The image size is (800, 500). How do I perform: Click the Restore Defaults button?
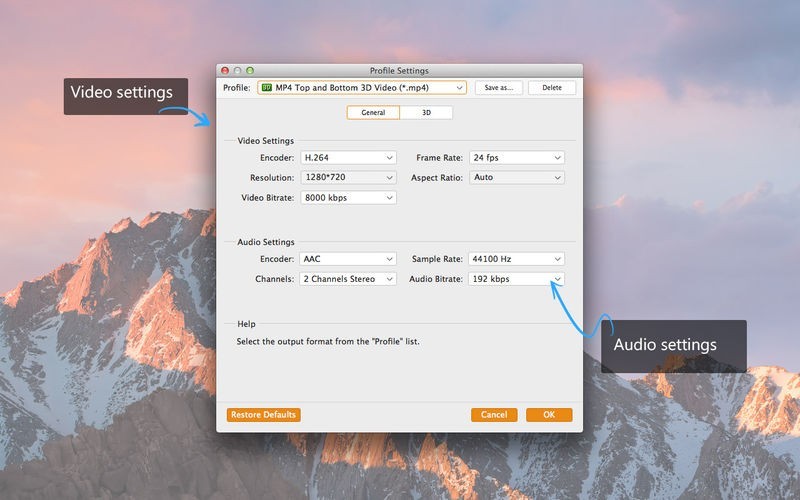[264, 415]
